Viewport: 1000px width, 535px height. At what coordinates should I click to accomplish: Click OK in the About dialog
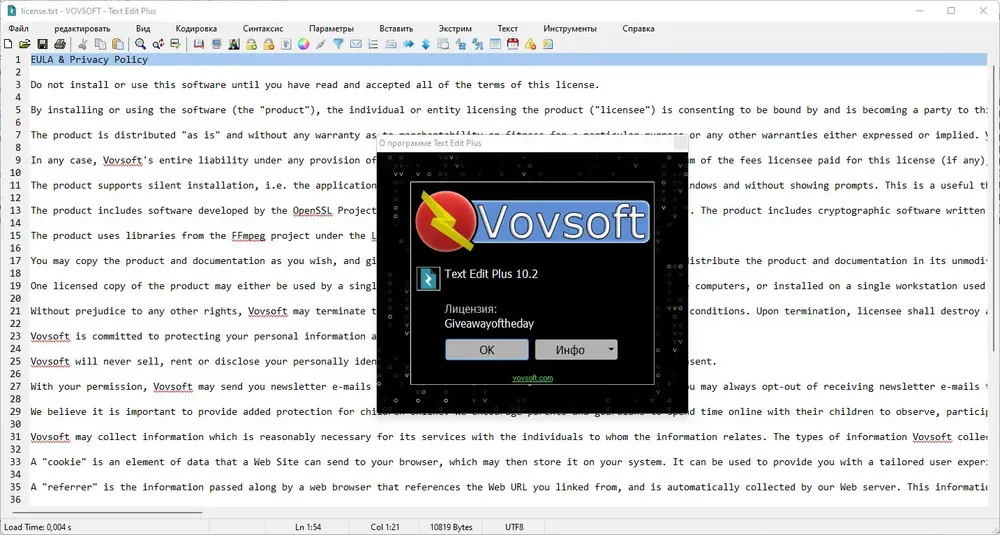click(x=487, y=349)
